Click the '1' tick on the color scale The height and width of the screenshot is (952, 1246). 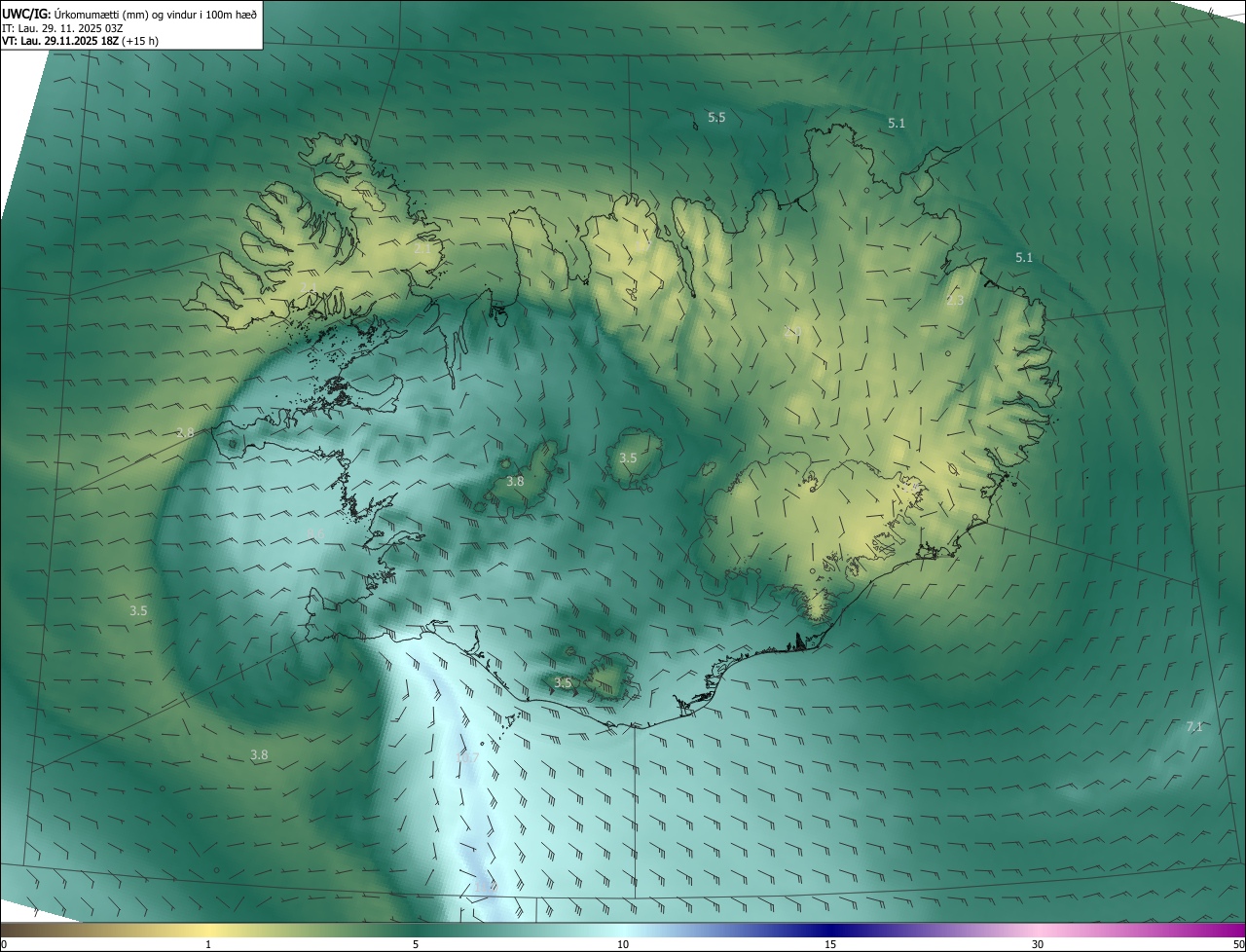208,944
